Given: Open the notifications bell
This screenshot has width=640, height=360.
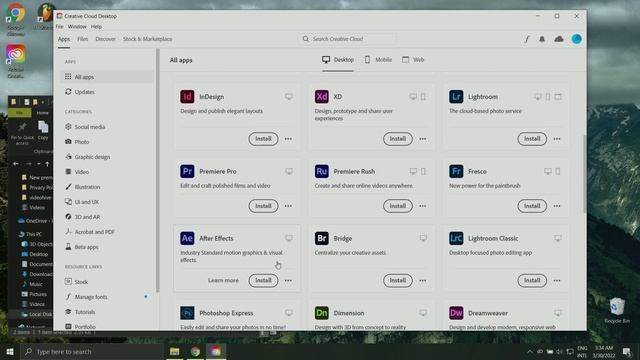Looking at the screenshot, I should 542,39.
